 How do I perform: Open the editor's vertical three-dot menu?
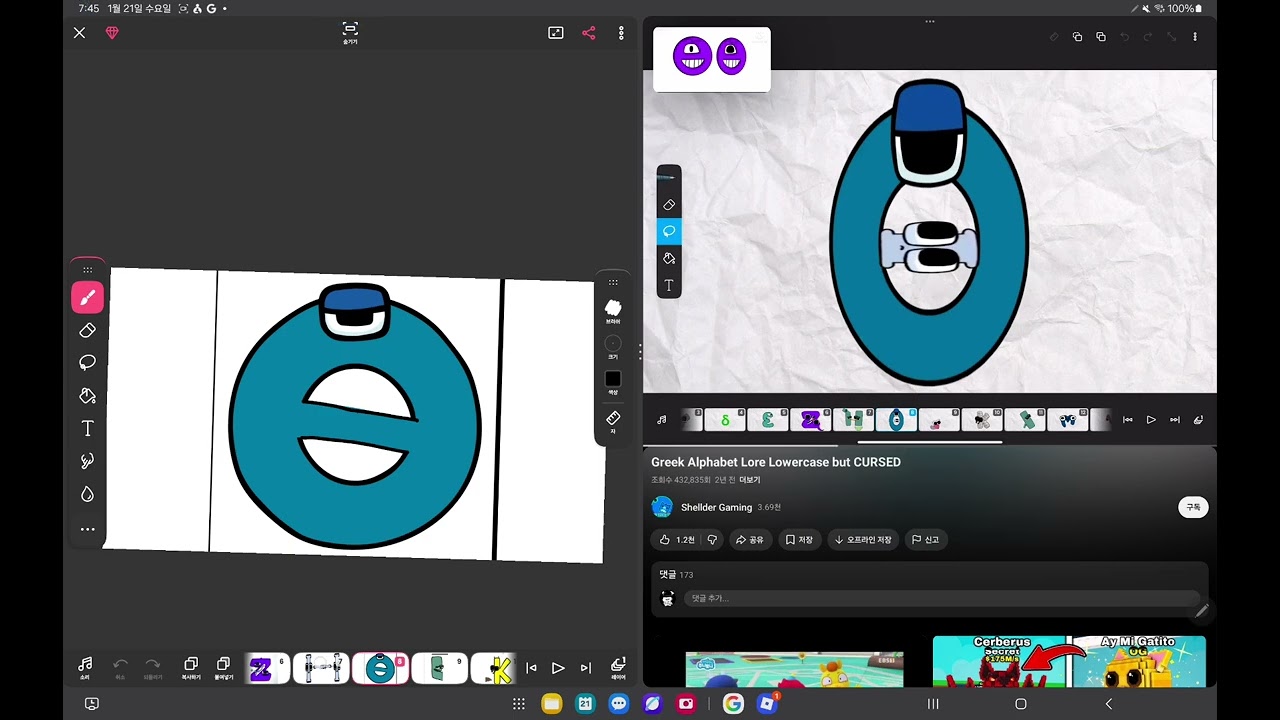pos(621,33)
